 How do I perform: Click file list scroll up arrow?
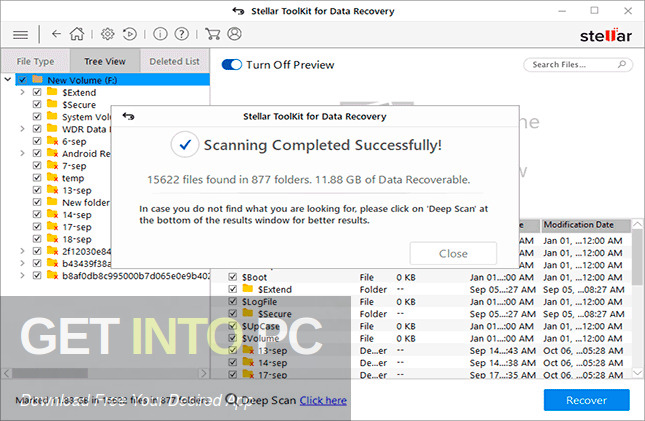coord(637,224)
